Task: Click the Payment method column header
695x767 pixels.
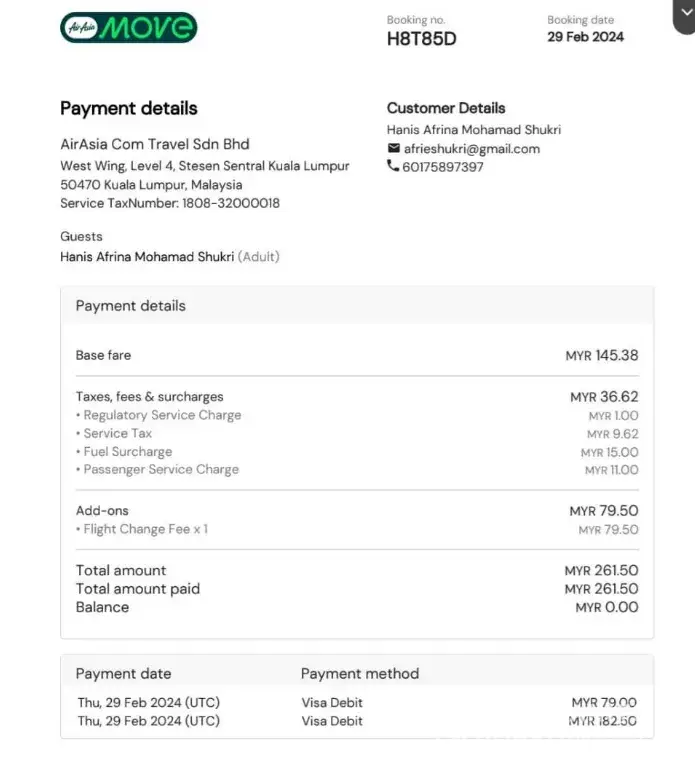Action: [360, 674]
